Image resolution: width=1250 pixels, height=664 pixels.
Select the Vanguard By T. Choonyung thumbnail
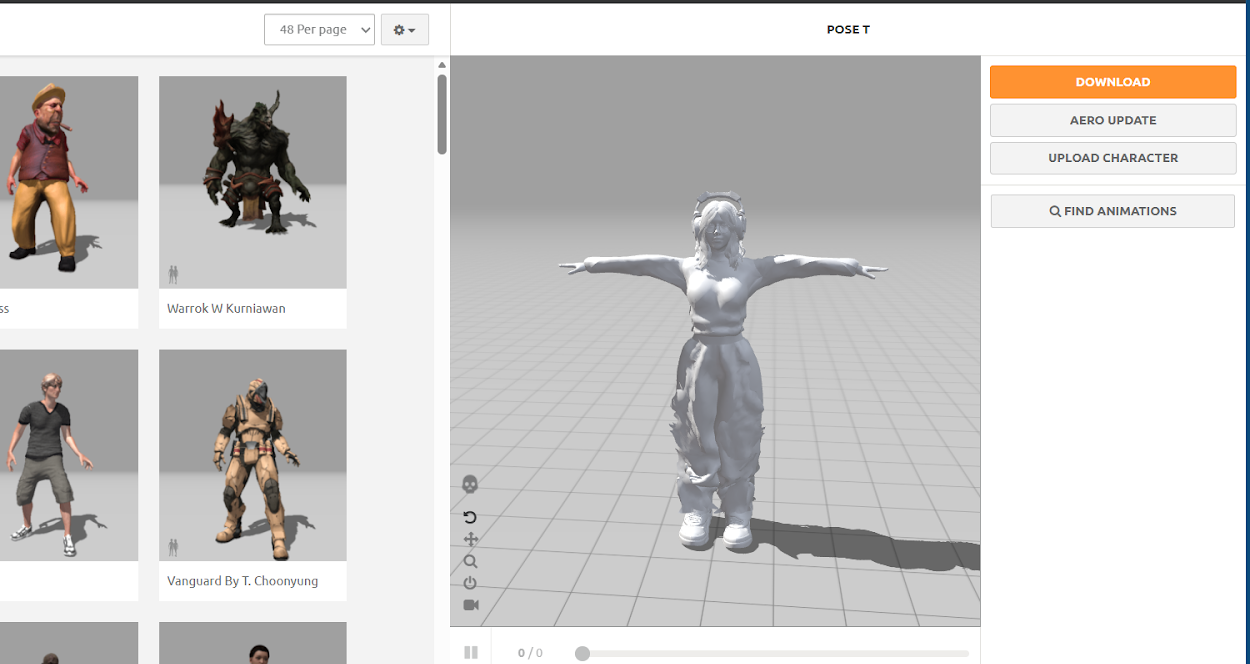253,455
